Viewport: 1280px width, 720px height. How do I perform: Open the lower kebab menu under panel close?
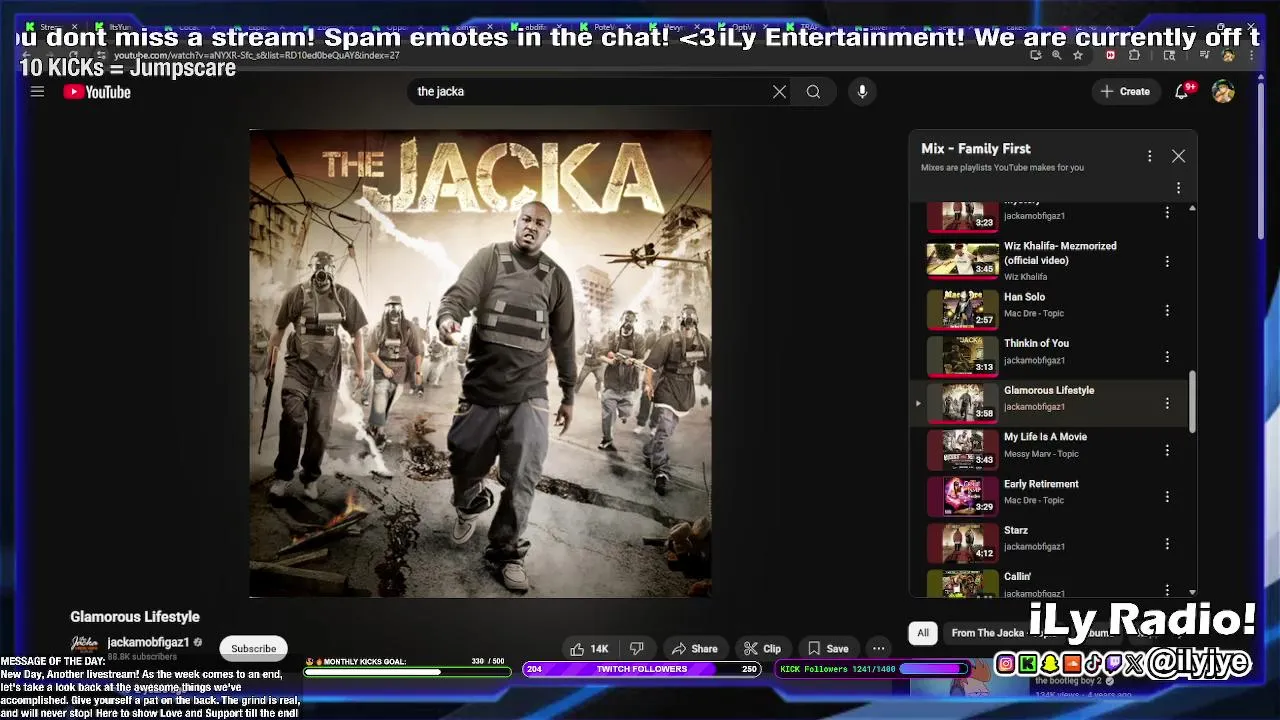(x=1178, y=187)
